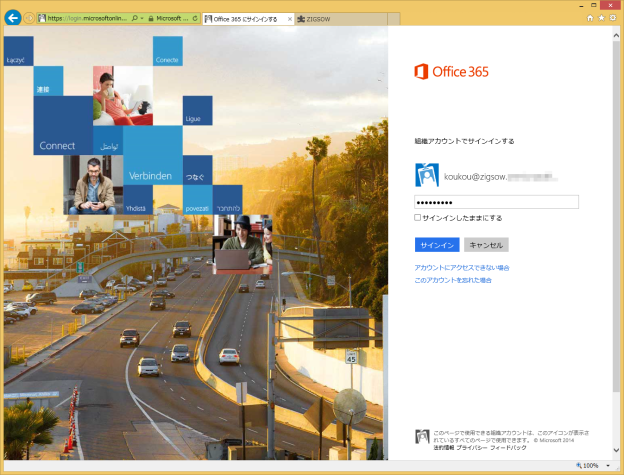Maximize the browser window

point(594,6)
